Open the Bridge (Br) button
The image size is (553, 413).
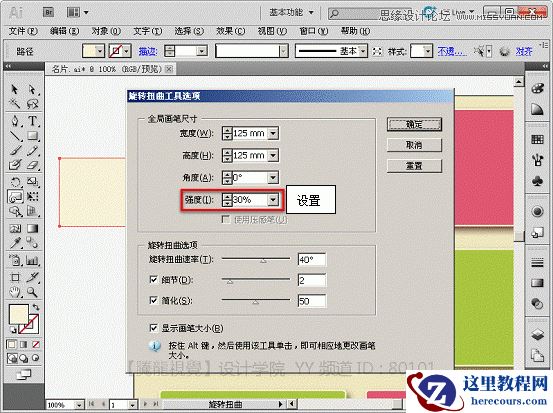click(49, 12)
